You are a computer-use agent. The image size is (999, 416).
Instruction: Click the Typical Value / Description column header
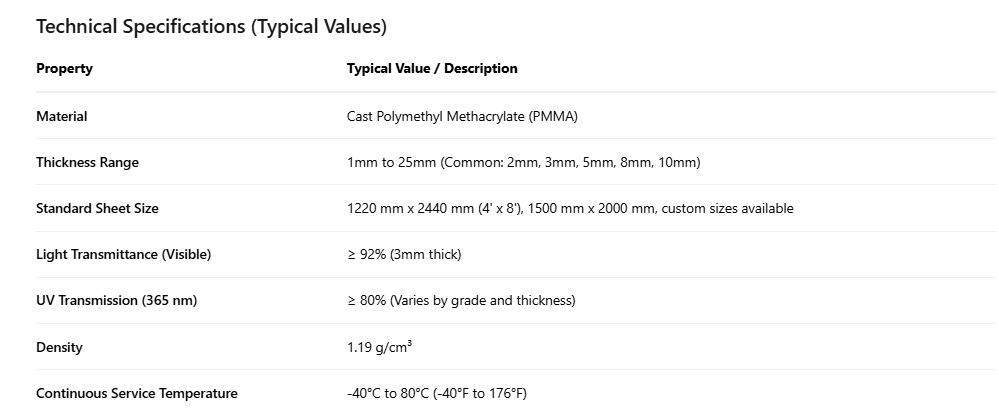[x=432, y=69]
